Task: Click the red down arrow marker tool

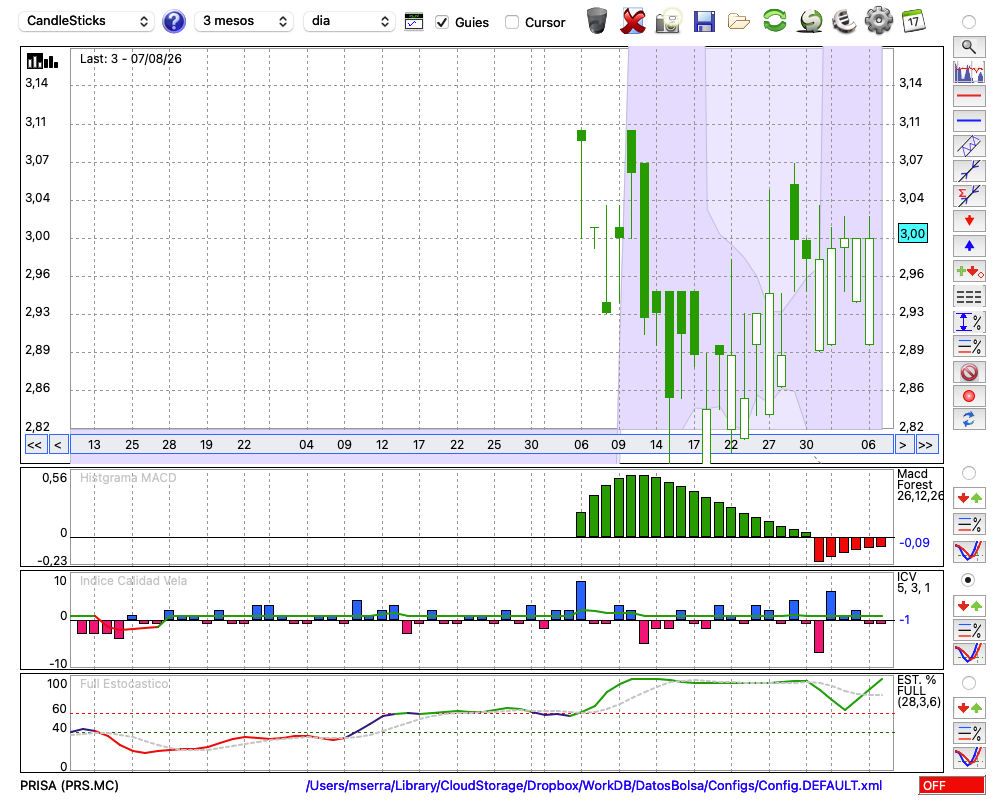Action: click(969, 221)
